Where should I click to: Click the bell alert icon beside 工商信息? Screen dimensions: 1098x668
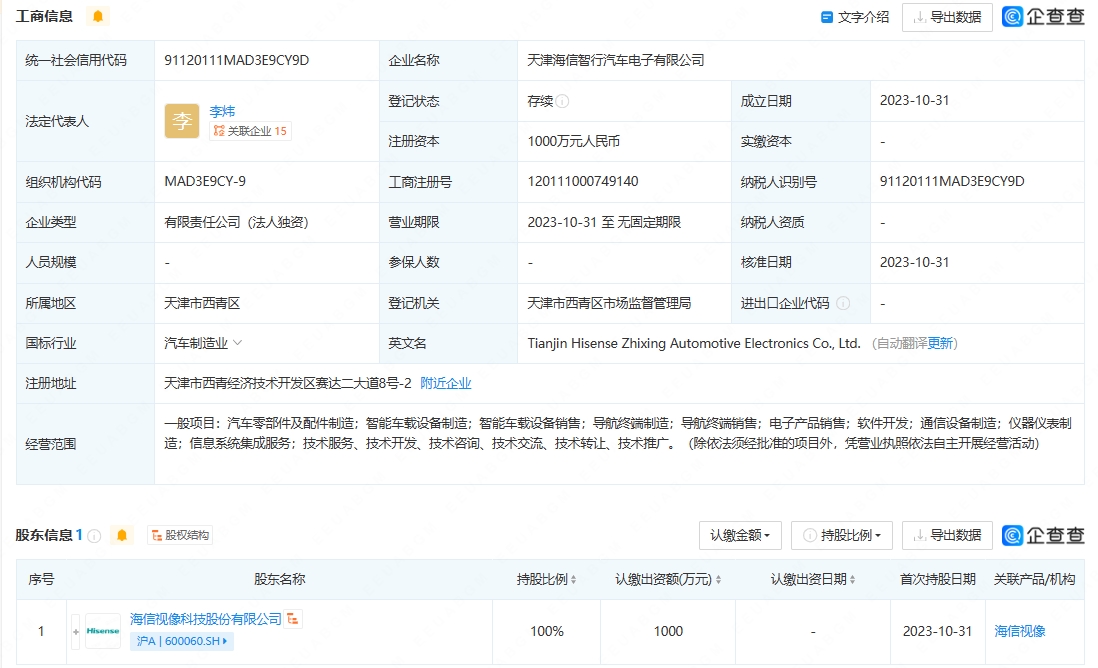click(98, 16)
